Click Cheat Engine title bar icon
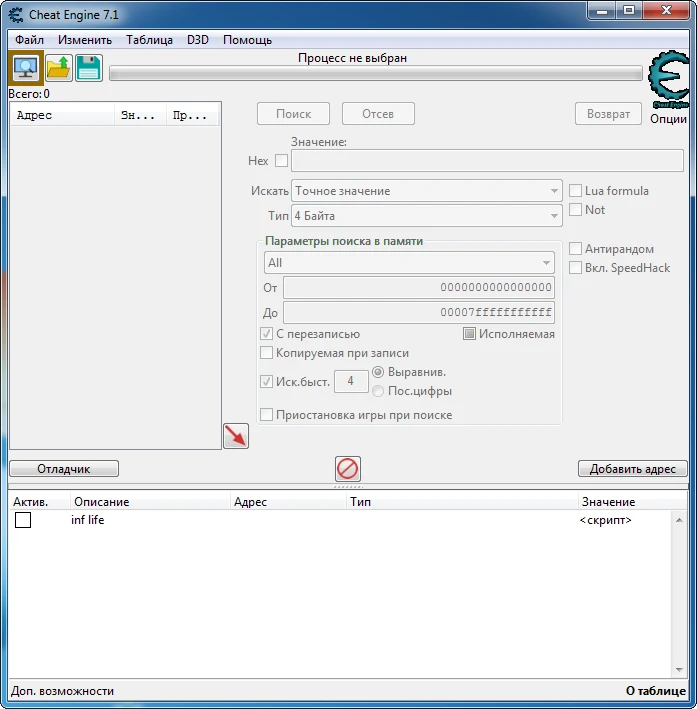697x709 pixels. pos(16,14)
